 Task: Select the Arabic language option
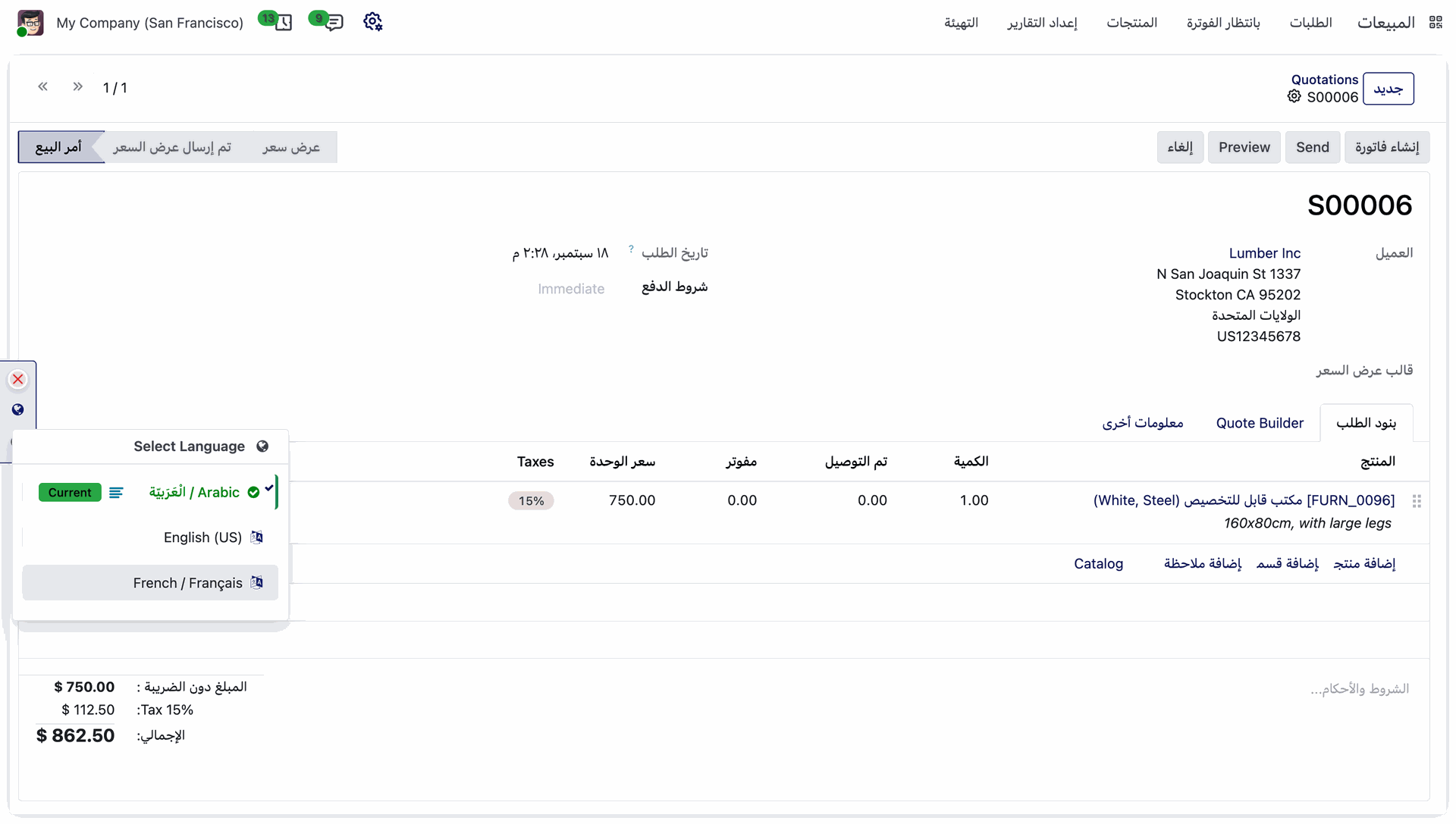(x=150, y=493)
